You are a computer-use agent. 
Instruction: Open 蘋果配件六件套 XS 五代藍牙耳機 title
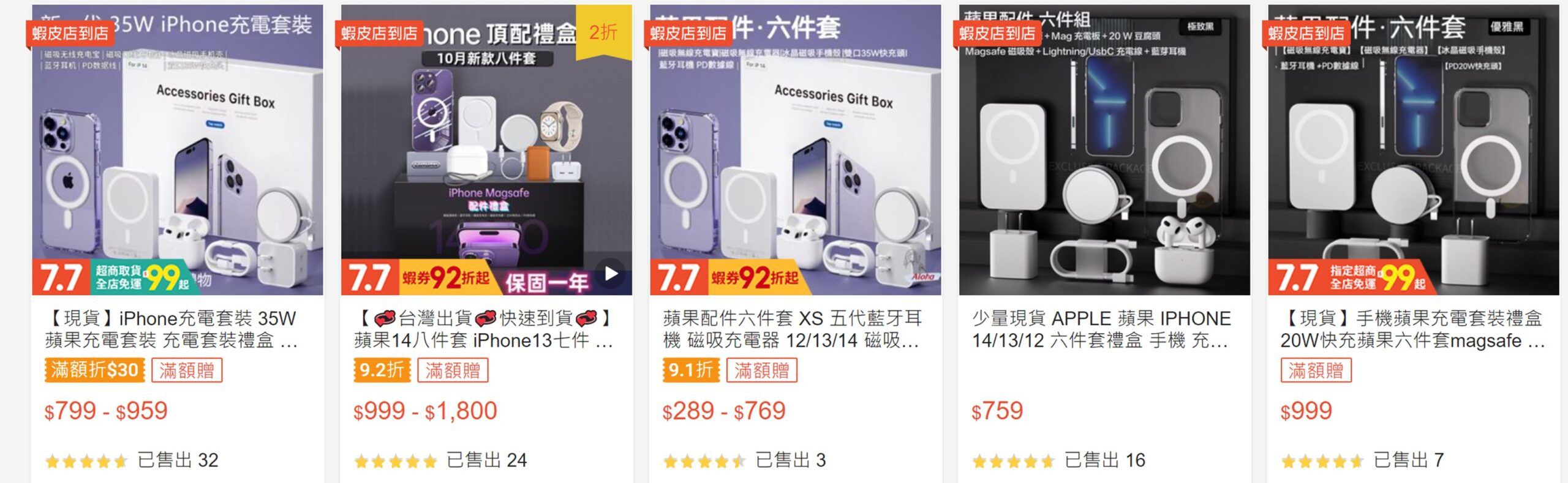pos(792,329)
